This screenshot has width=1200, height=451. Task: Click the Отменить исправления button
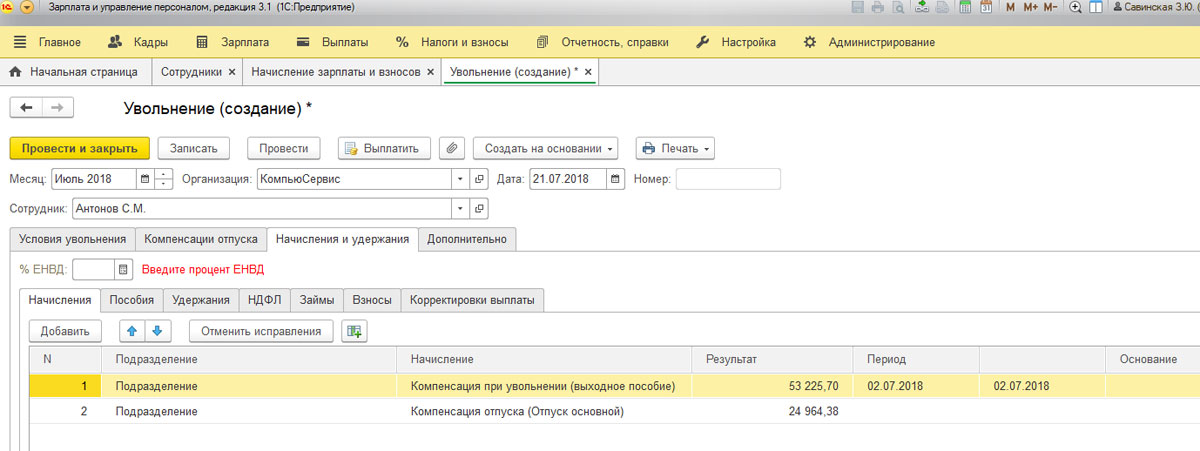(x=260, y=331)
